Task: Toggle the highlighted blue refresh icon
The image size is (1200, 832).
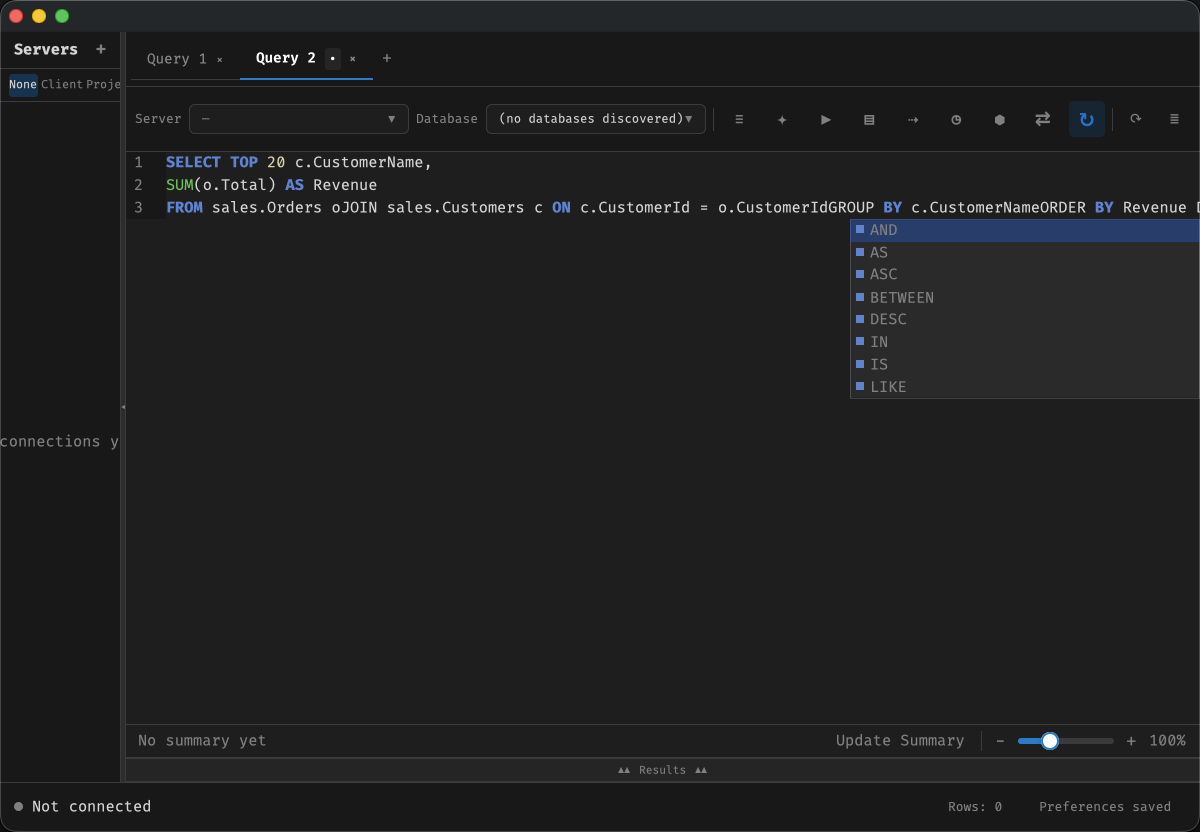Action: [1087, 119]
